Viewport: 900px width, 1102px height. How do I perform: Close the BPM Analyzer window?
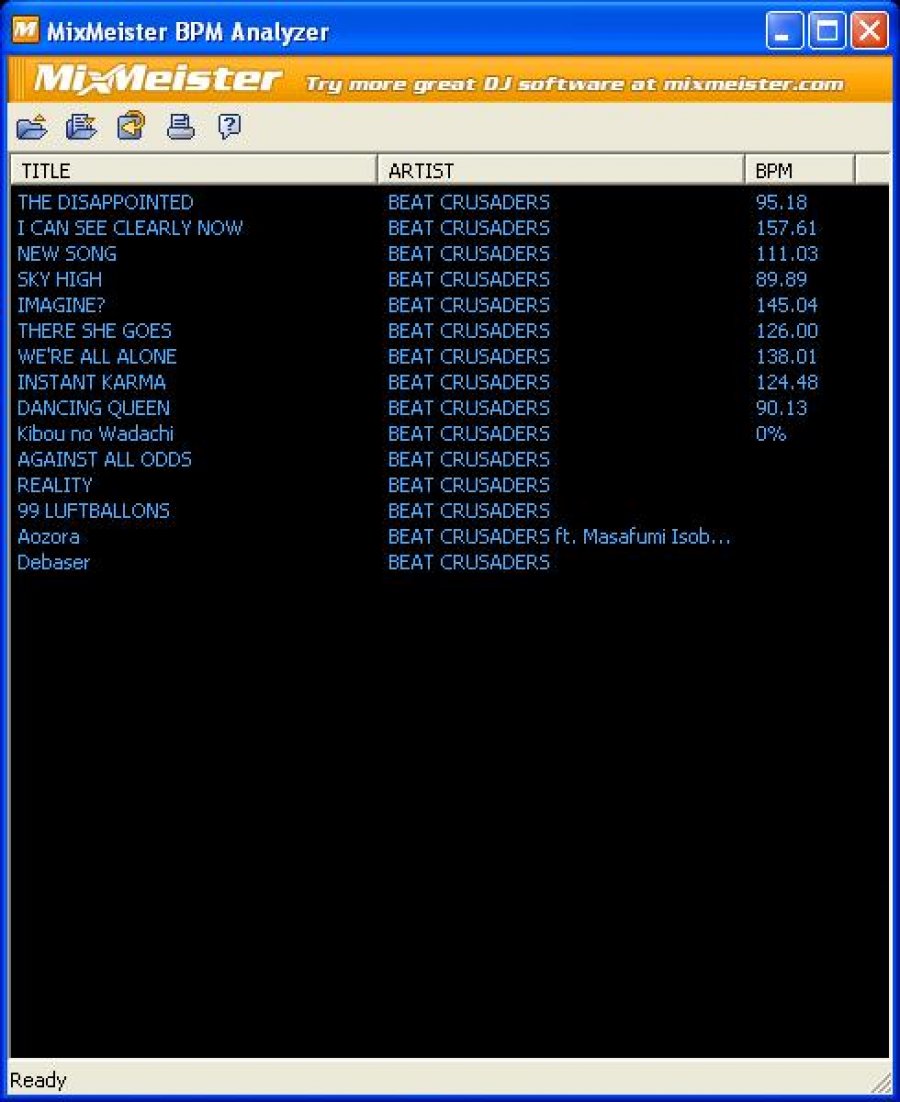click(x=869, y=31)
